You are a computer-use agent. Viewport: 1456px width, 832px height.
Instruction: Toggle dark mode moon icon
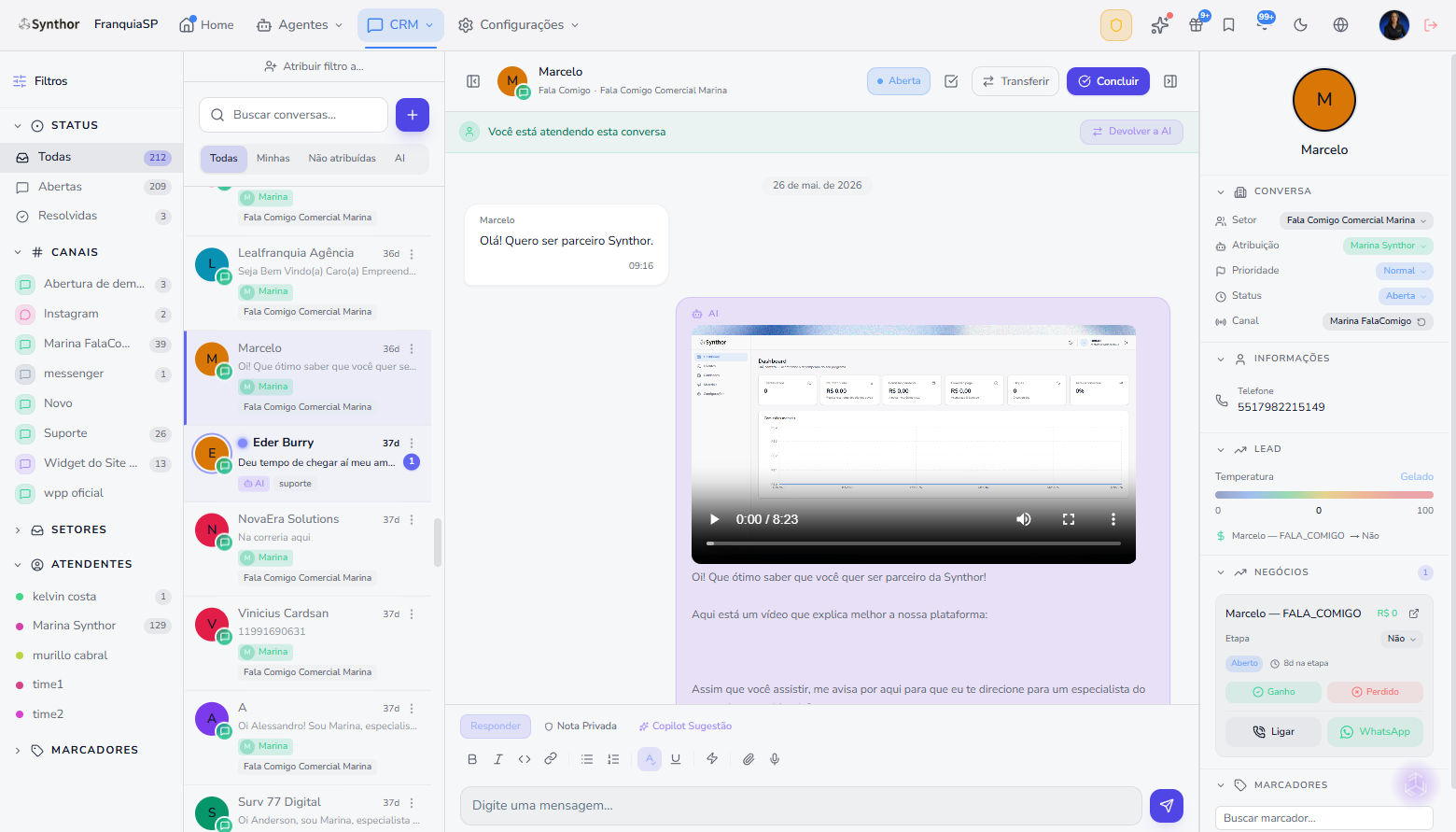pyautogui.click(x=1300, y=25)
